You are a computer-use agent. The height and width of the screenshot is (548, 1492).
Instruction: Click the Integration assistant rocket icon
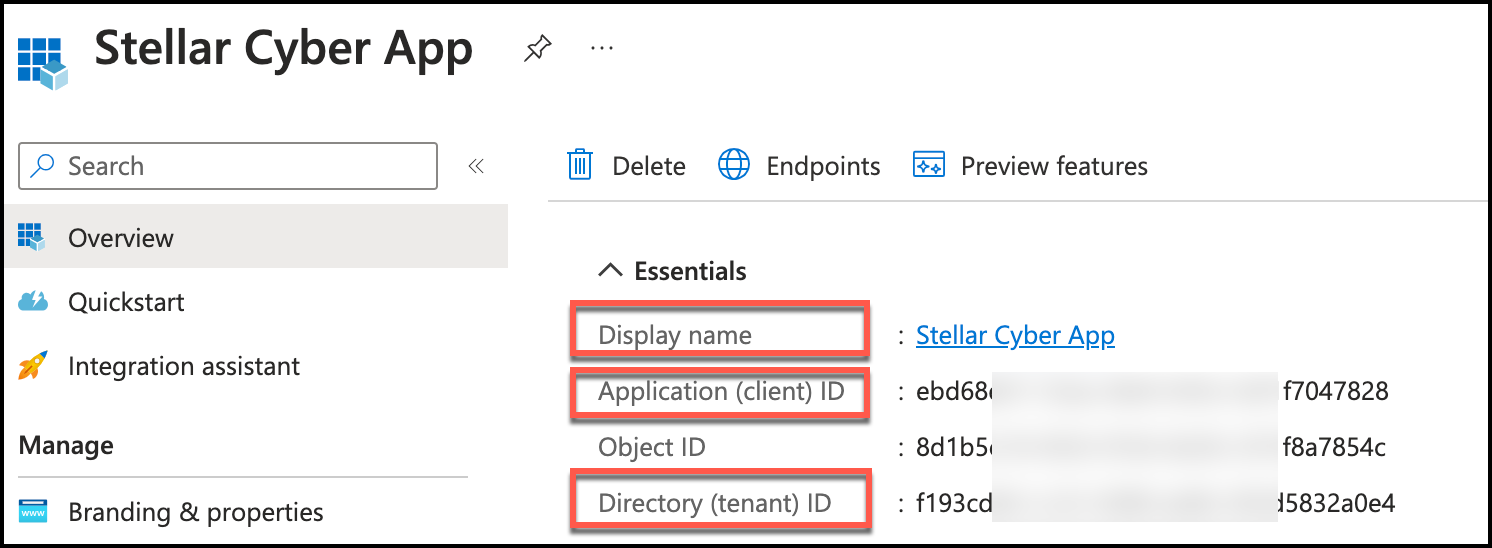click(x=33, y=367)
